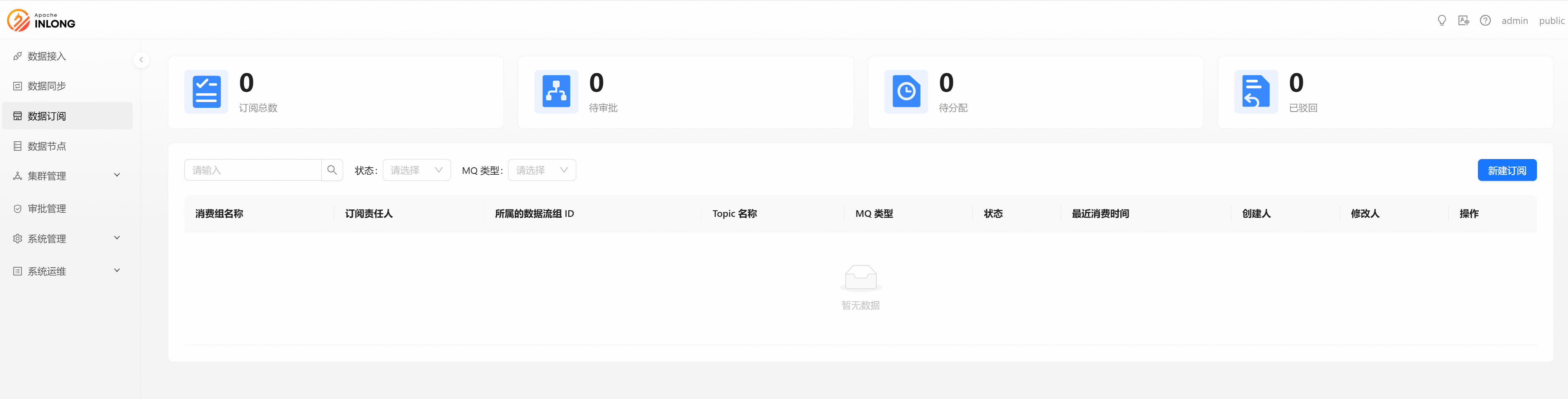Collapse the left sidebar with arrow toggle
Viewport: 1568px width, 399px height.
[x=141, y=59]
